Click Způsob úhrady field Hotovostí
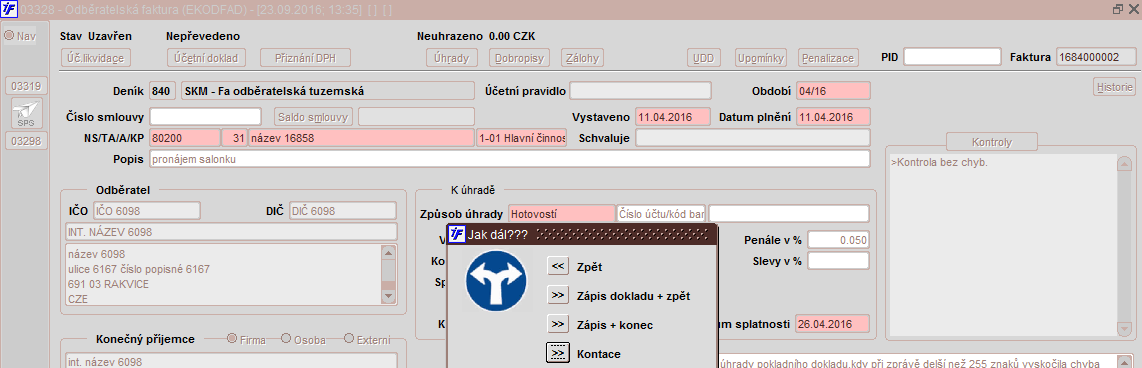The width and height of the screenshot is (1142, 368). [x=562, y=214]
